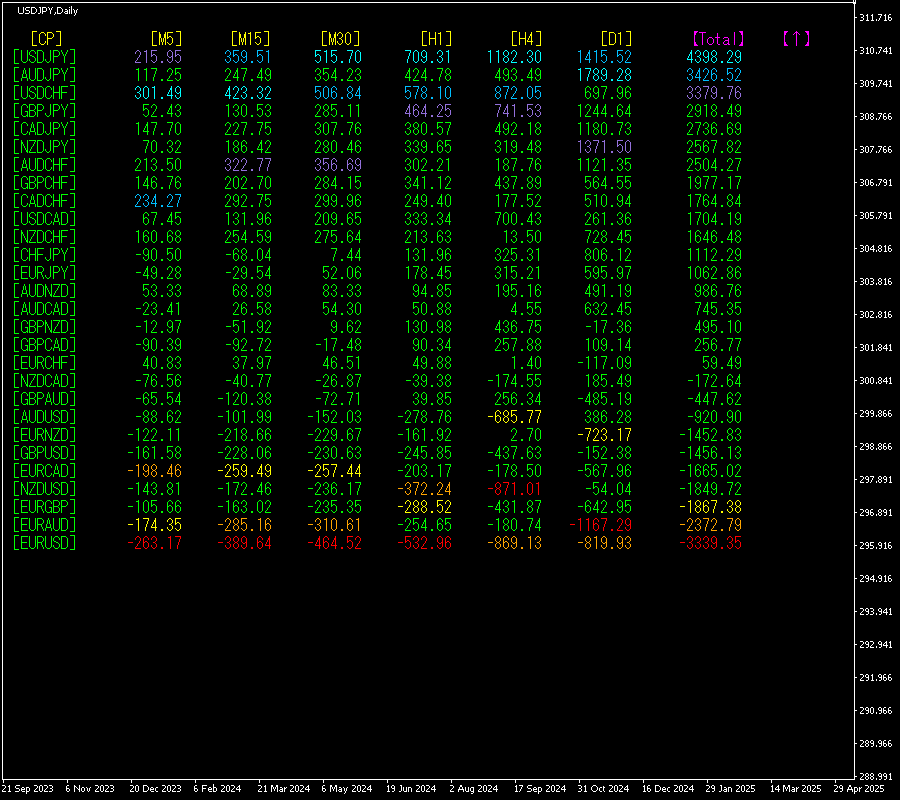
Task: Select the [GBPCHF] pair label
Action: point(44,183)
